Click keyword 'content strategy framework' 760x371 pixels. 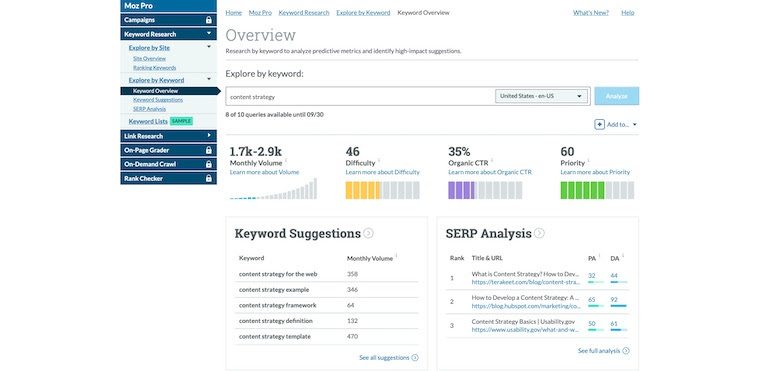[277, 305]
